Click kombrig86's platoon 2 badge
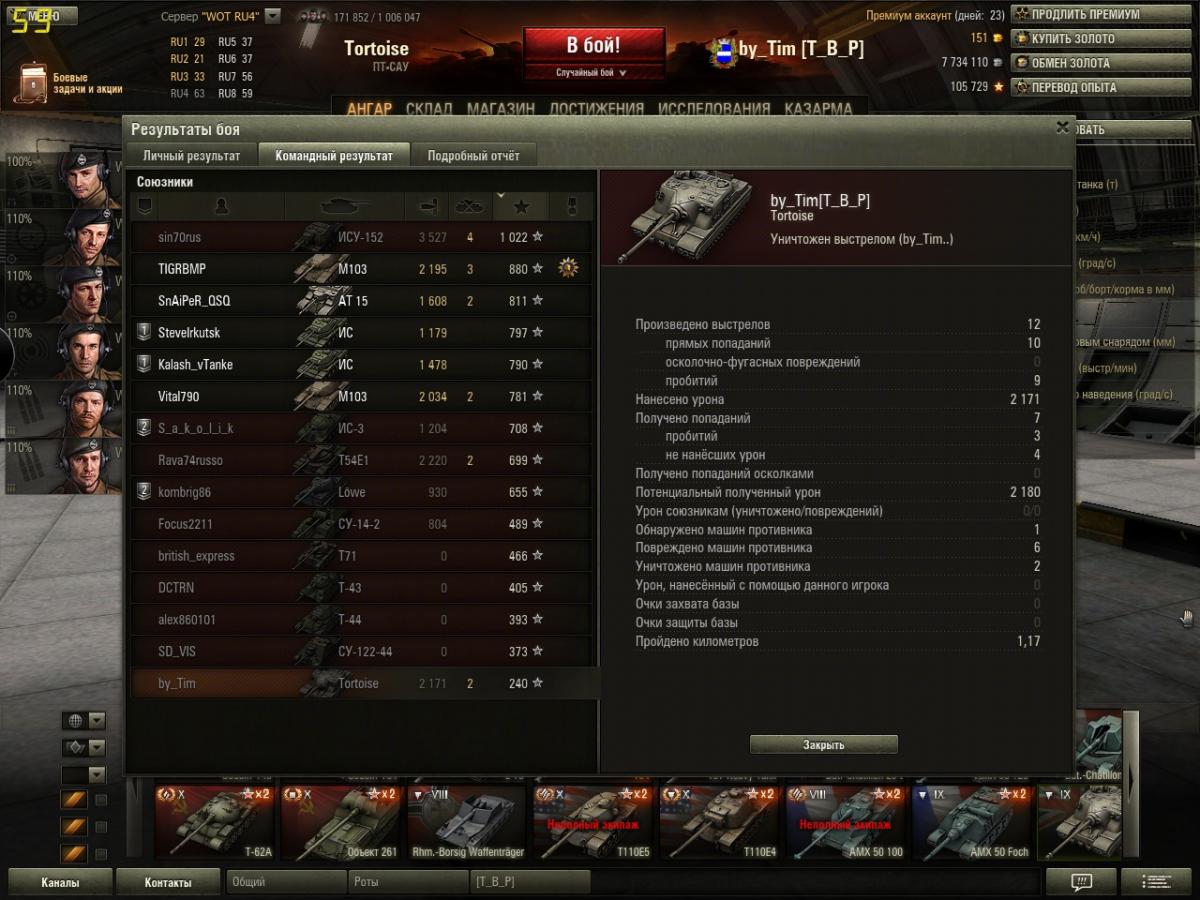1200x900 pixels. (x=143, y=492)
